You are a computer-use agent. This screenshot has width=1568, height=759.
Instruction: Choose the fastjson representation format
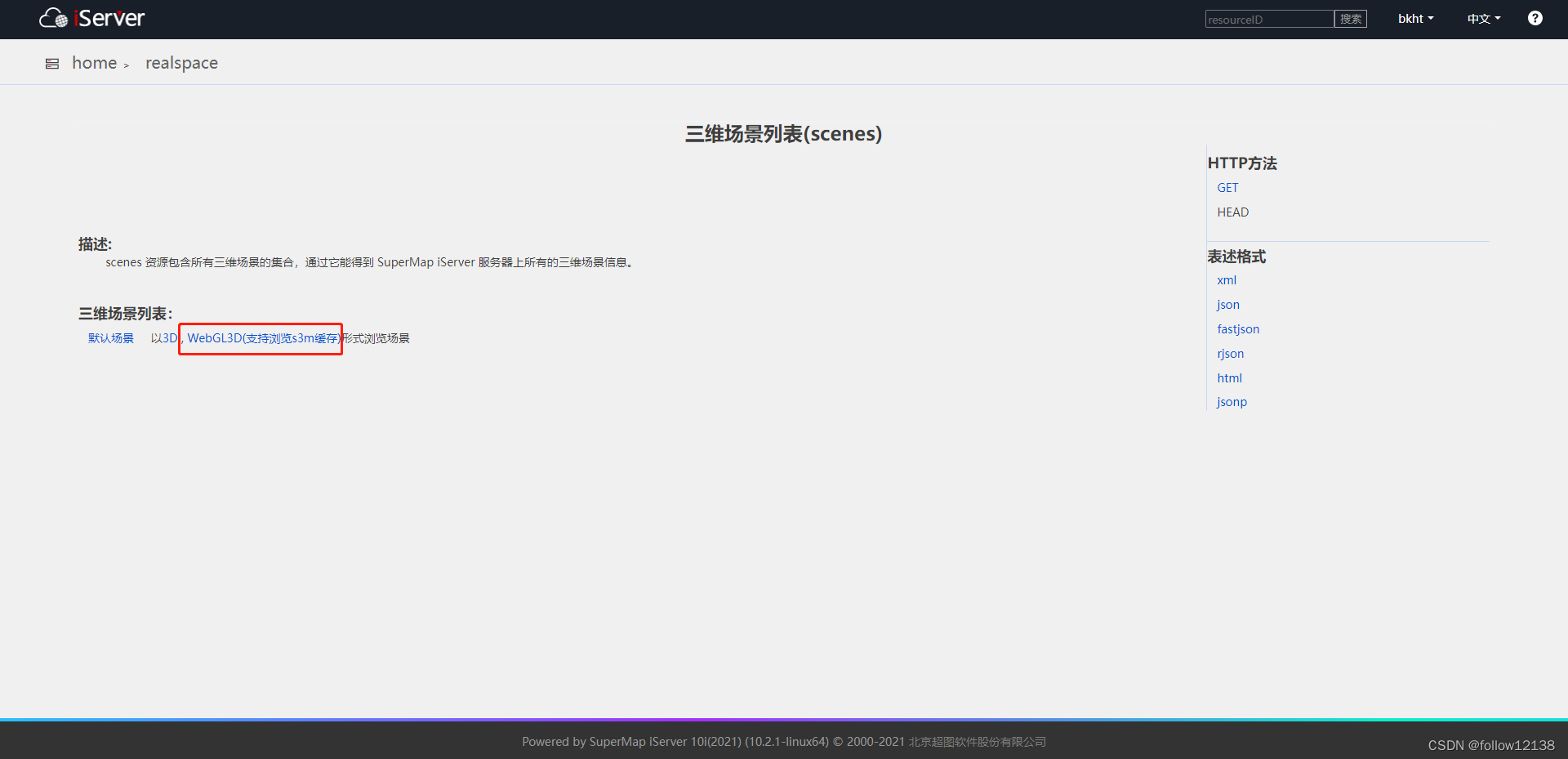tap(1238, 328)
